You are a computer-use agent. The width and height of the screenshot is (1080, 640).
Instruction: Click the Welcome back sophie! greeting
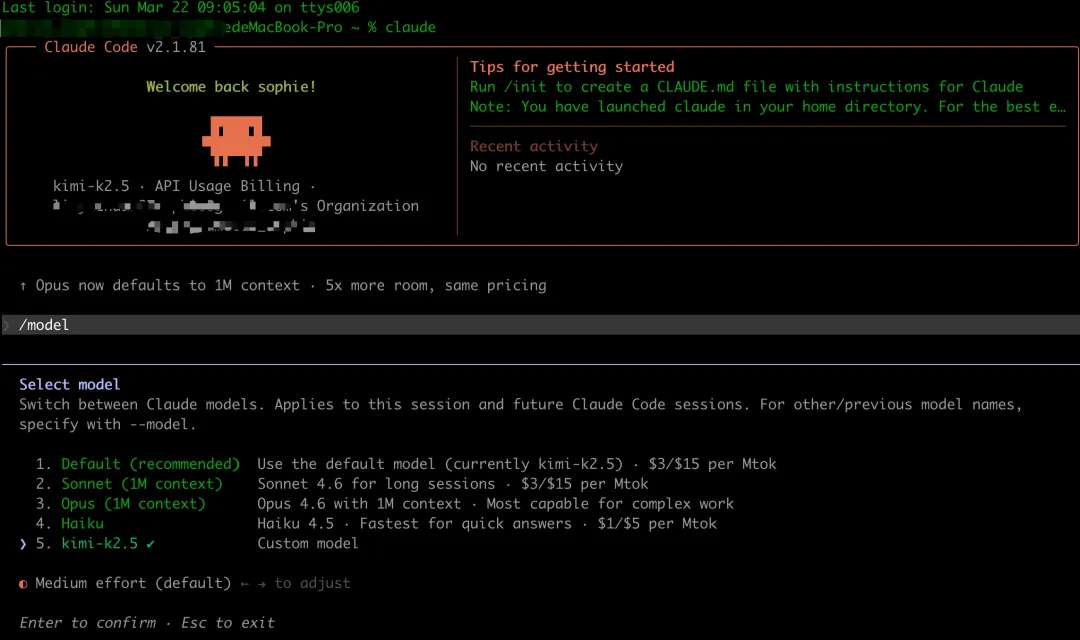231,87
